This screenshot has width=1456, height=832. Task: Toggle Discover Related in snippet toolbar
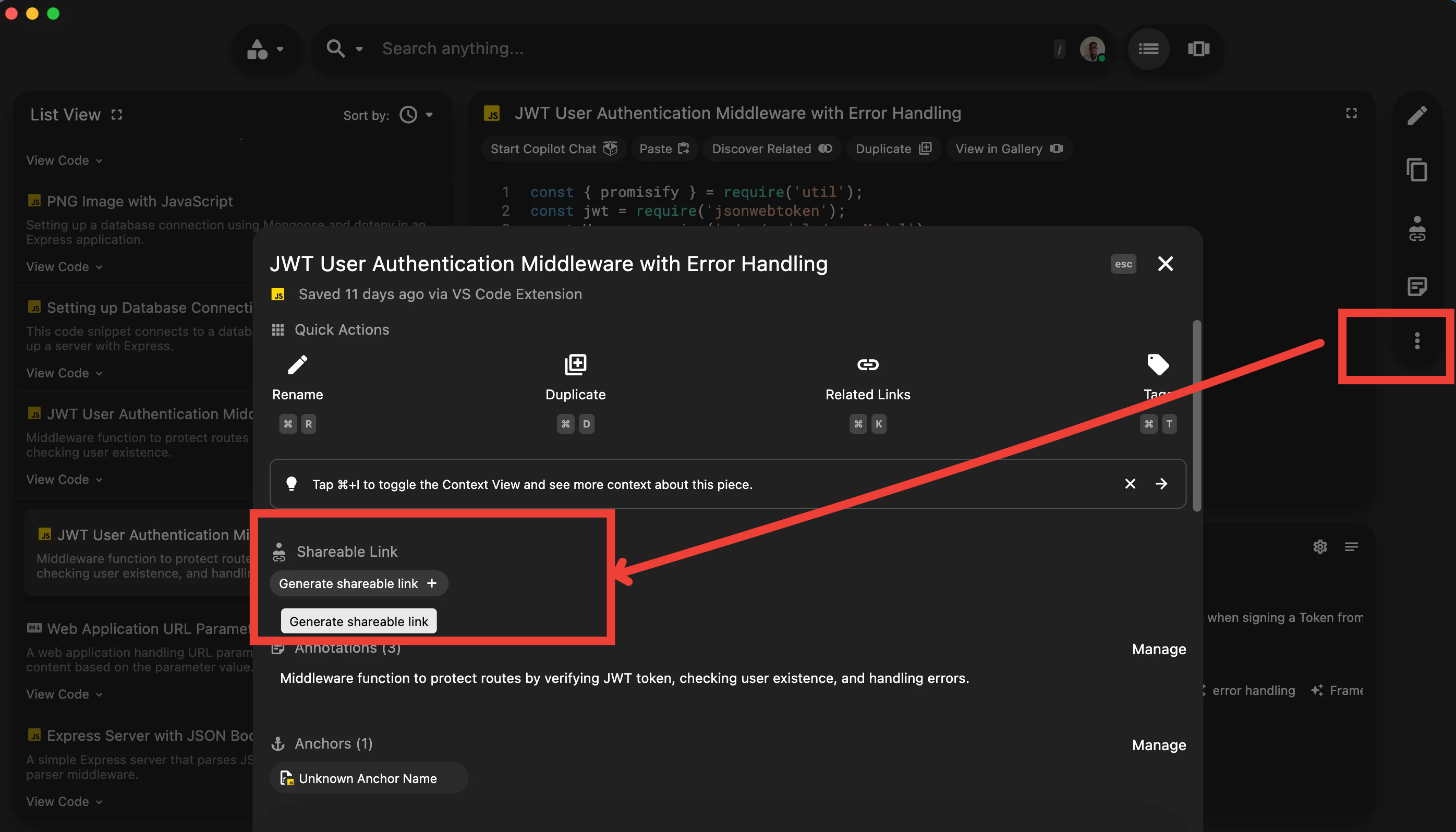[x=771, y=149]
